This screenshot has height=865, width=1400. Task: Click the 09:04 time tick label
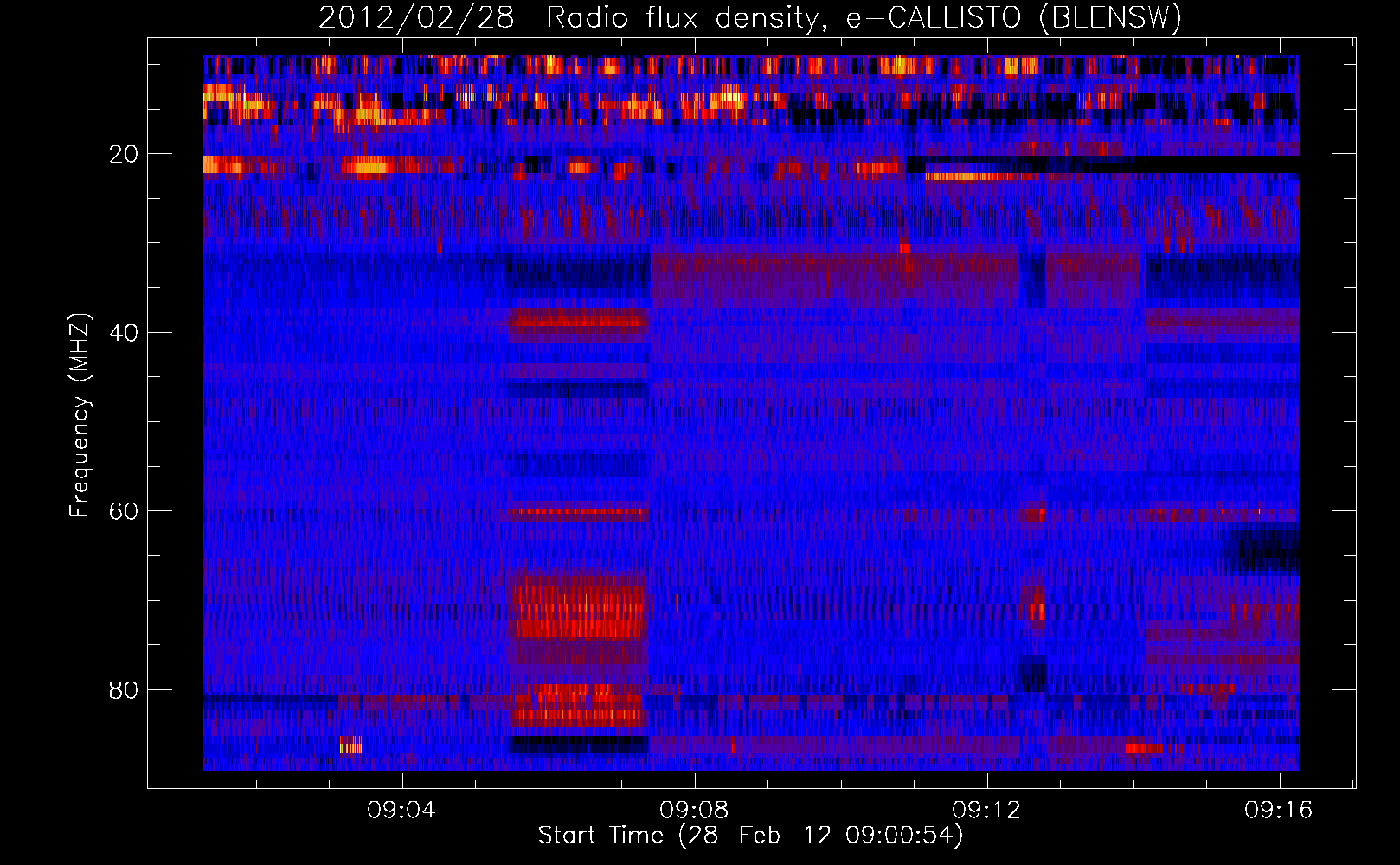[401, 811]
